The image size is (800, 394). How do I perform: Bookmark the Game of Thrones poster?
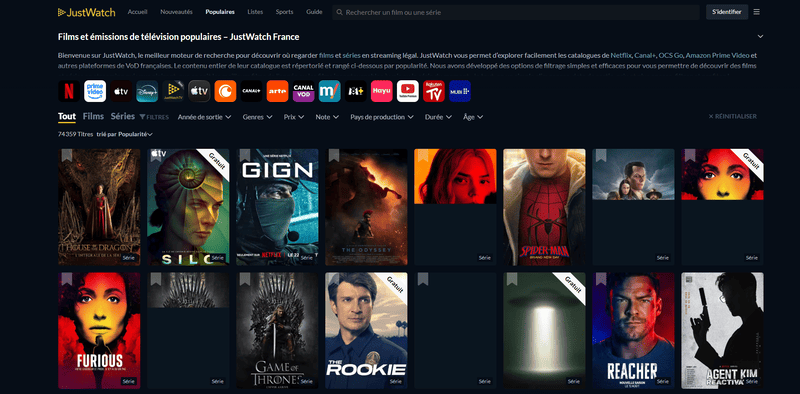click(x=244, y=279)
